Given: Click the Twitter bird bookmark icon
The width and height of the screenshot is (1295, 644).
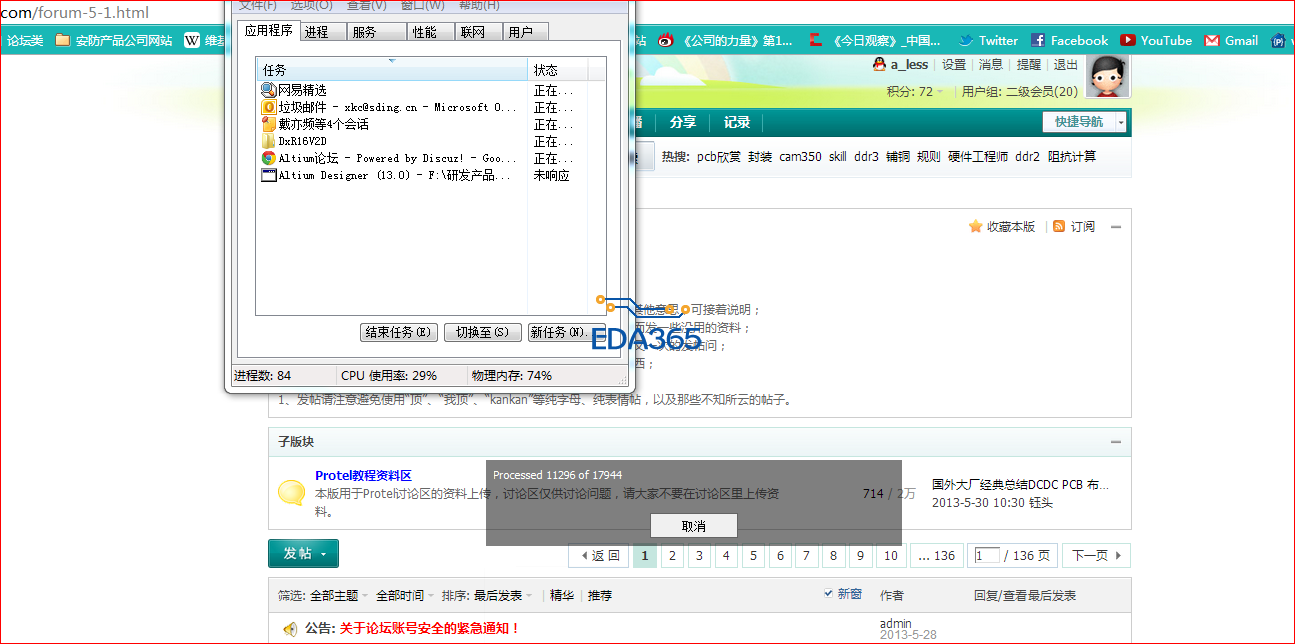Looking at the screenshot, I should 966,41.
